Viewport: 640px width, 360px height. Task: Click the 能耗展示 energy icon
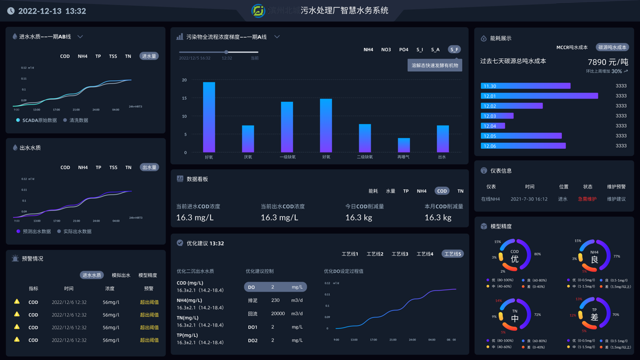484,38
